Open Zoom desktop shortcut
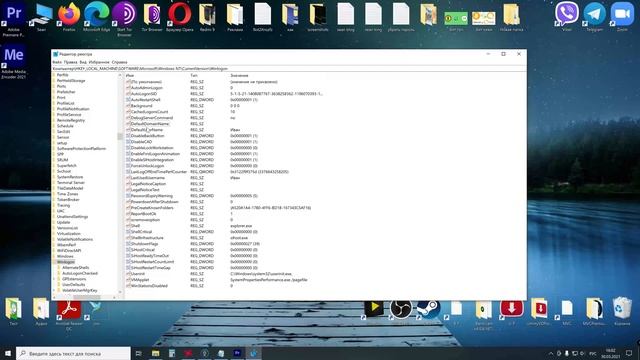This screenshot has height=360, width=640. click(622, 17)
